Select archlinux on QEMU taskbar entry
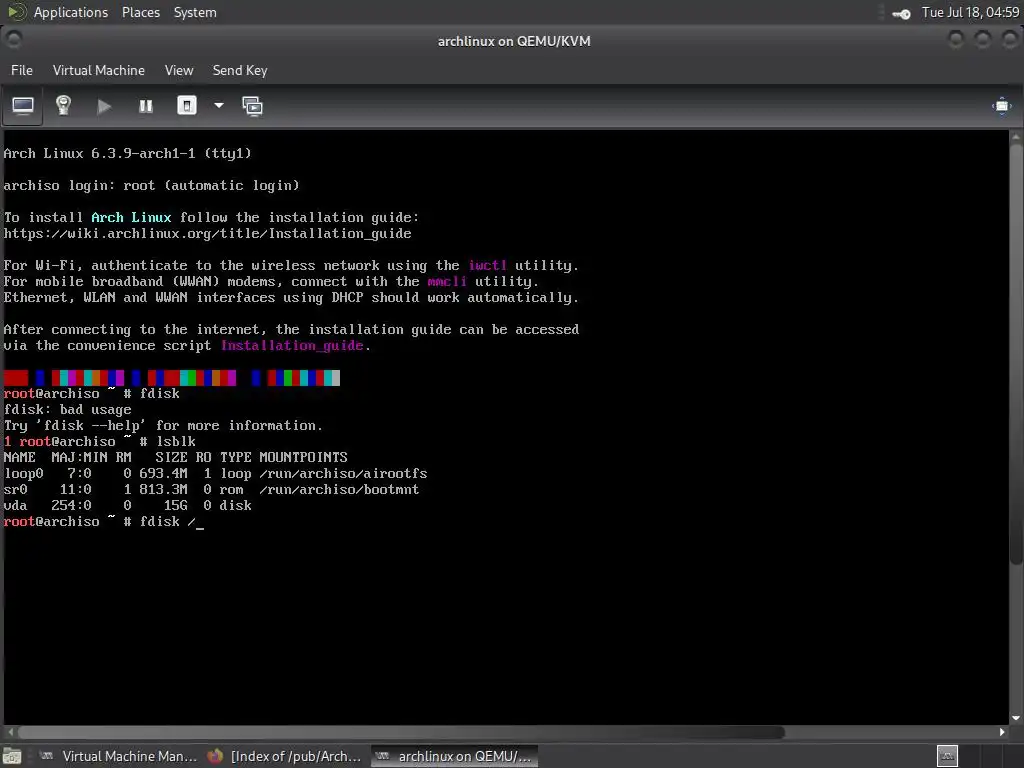Screen dimensions: 1024x768 tap(455, 756)
